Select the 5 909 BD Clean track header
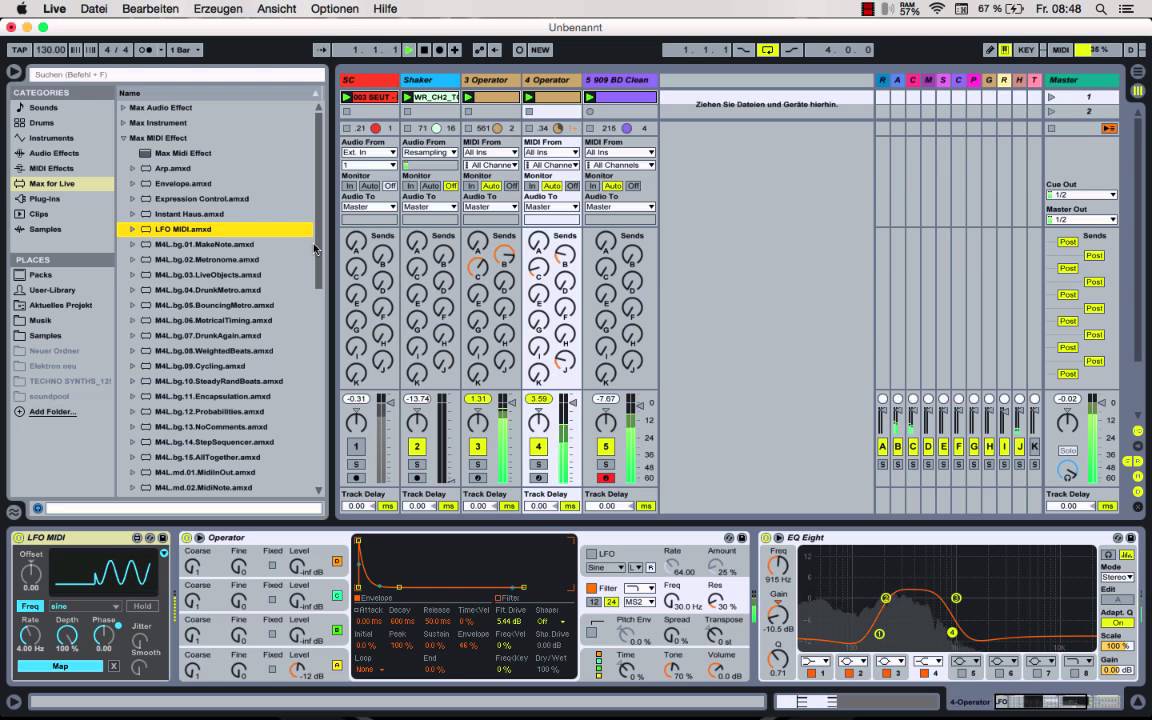 (x=619, y=79)
